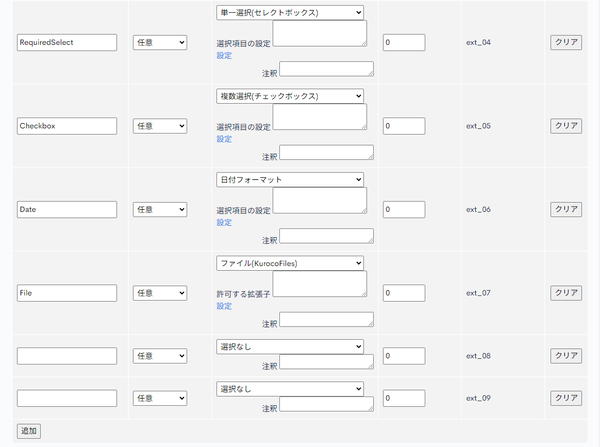Click the 許可する拡張子 textarea in File row
The image size is (600, 447).
[x=320, y=284]
